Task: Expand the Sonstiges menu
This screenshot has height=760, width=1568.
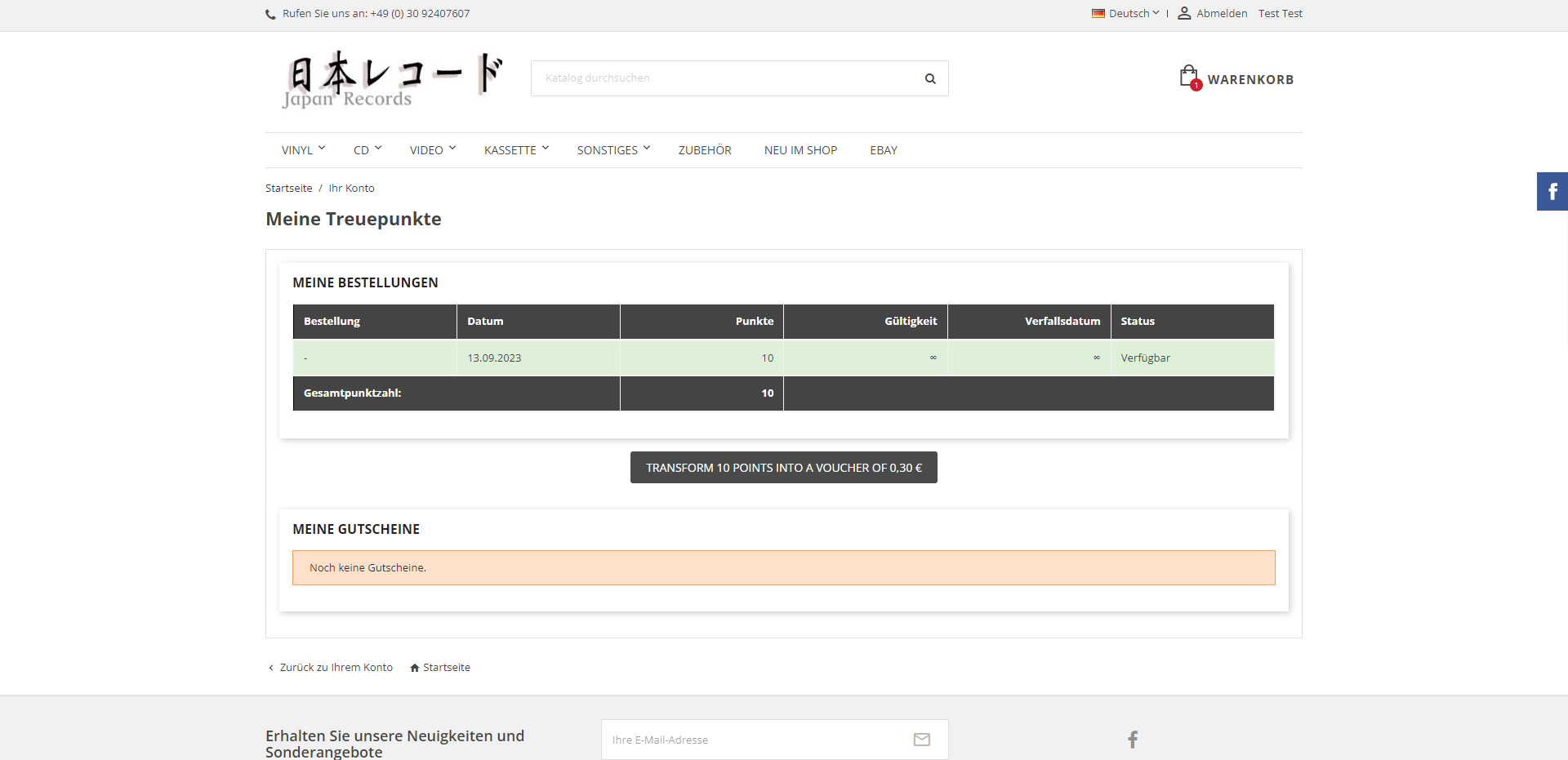Action: click(x=613, y=150)
